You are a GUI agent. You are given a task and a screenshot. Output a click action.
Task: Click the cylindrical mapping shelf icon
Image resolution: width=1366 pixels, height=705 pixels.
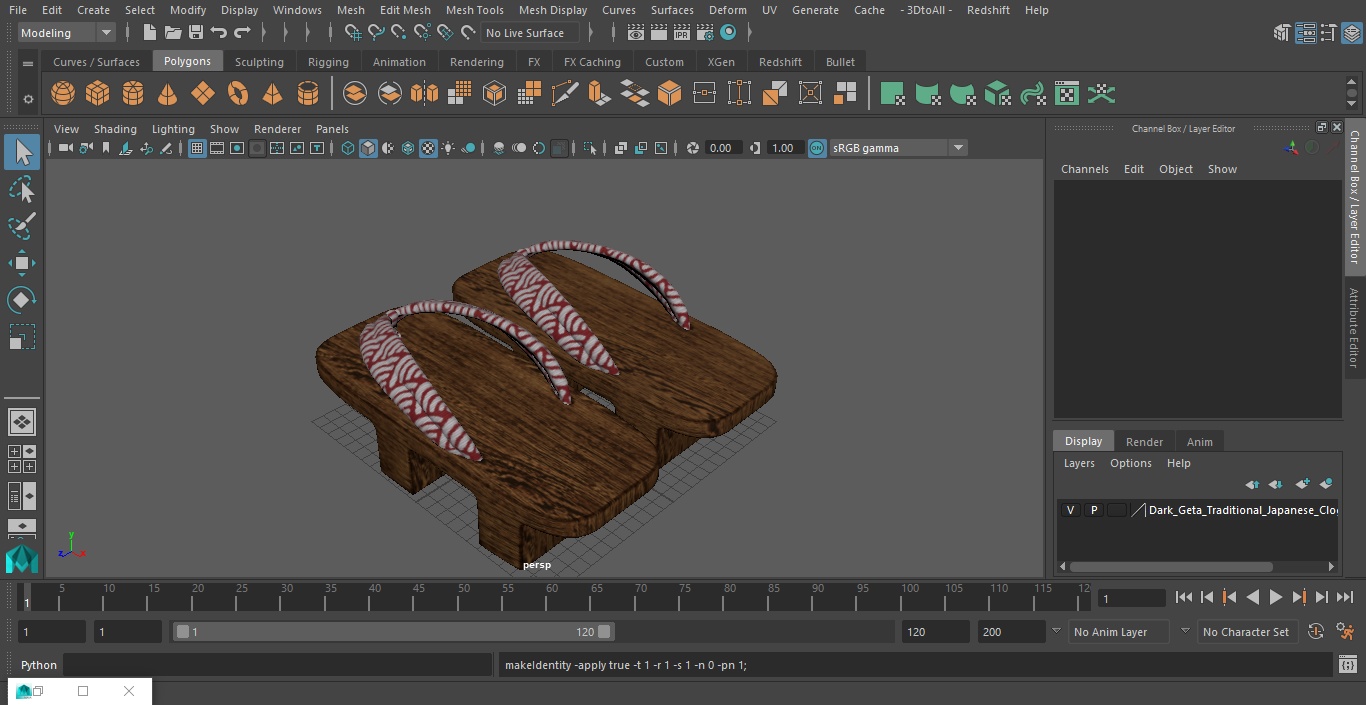[x=927, y=94]
